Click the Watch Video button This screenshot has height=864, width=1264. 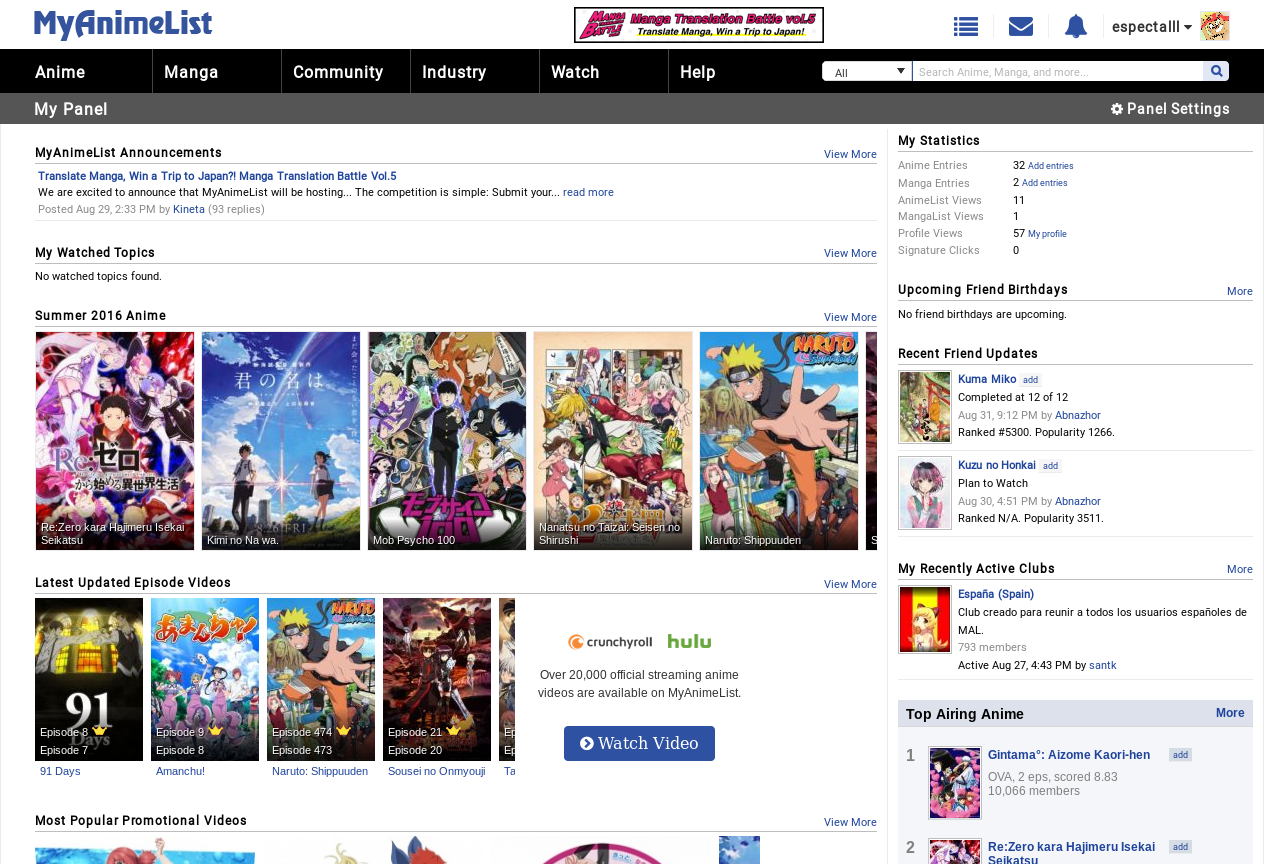coord(639,743)
